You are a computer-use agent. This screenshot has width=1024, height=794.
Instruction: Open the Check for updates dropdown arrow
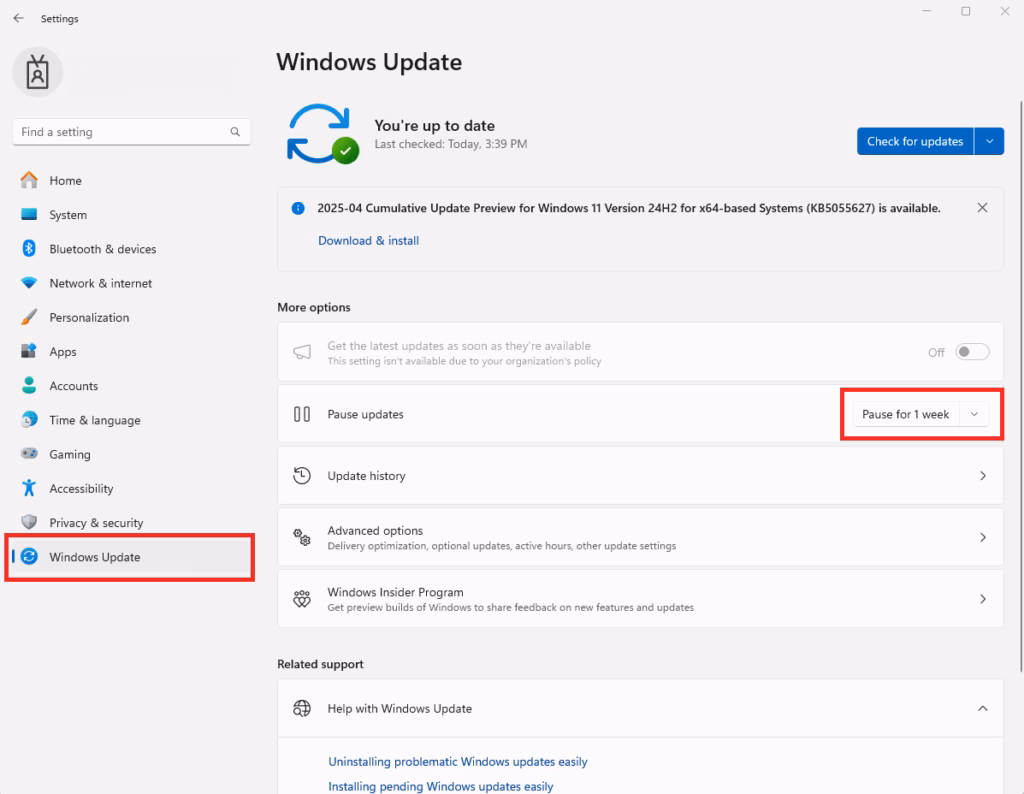tap(989, 141)
